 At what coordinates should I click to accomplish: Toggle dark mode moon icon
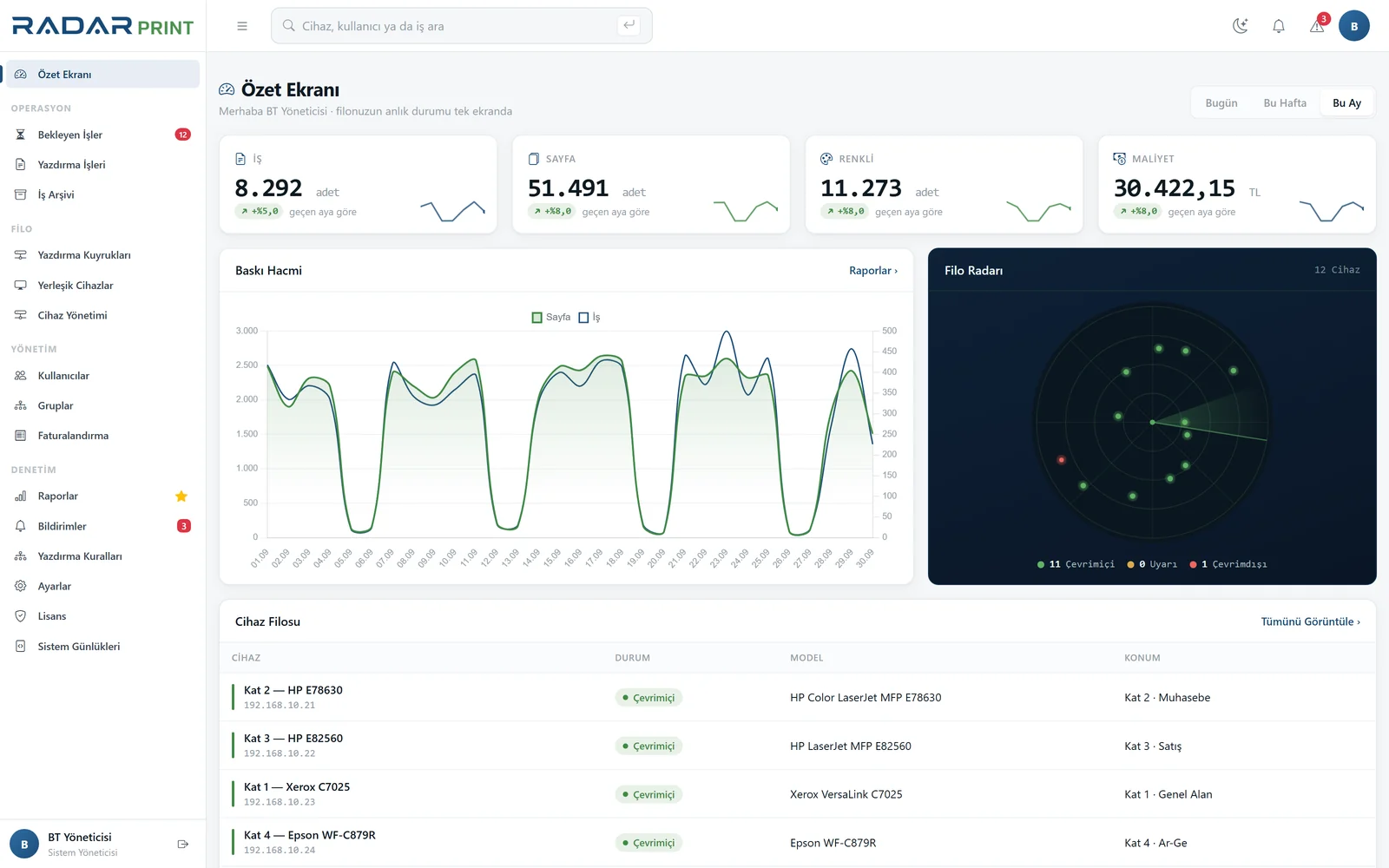point(1241,26)
